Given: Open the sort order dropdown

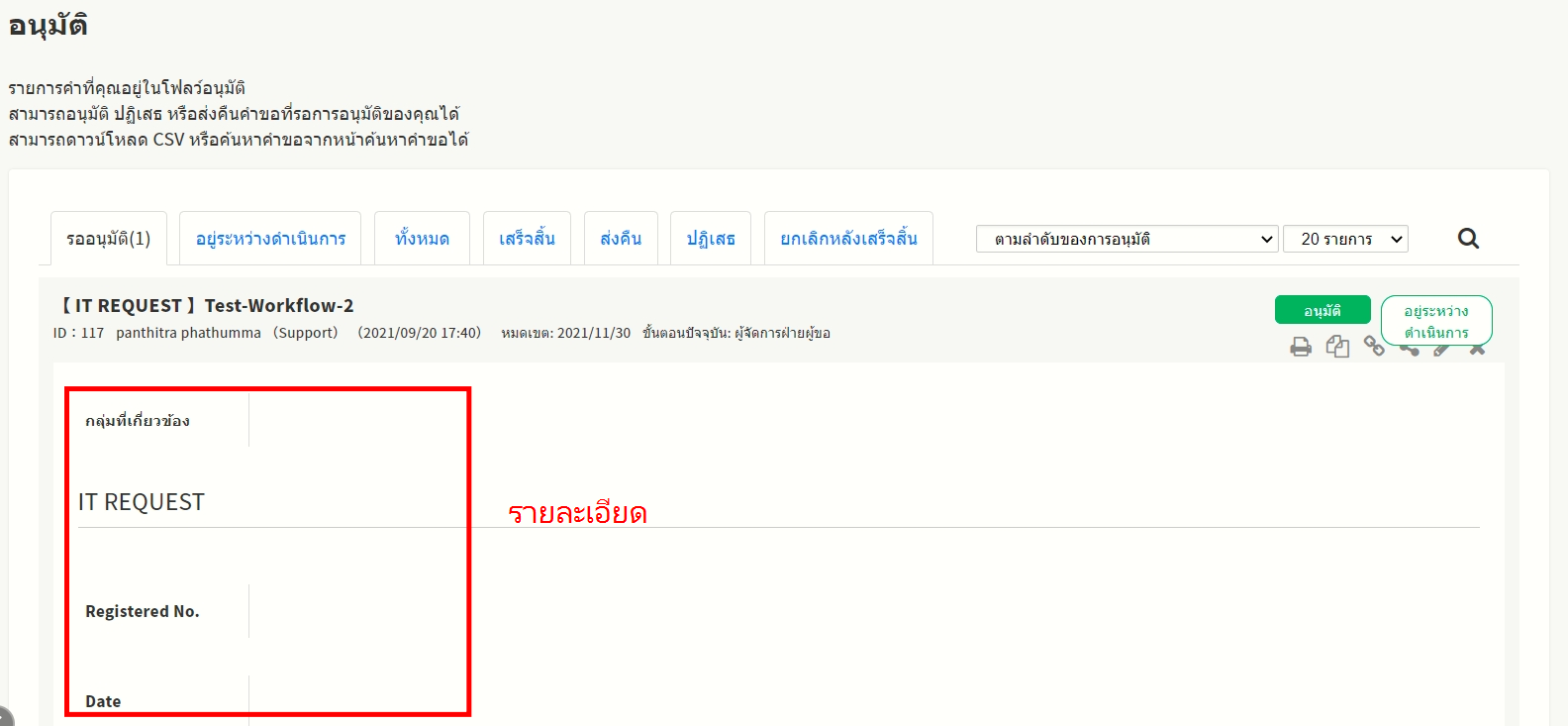Looking at the screenshot, I should click(1127, 239).
